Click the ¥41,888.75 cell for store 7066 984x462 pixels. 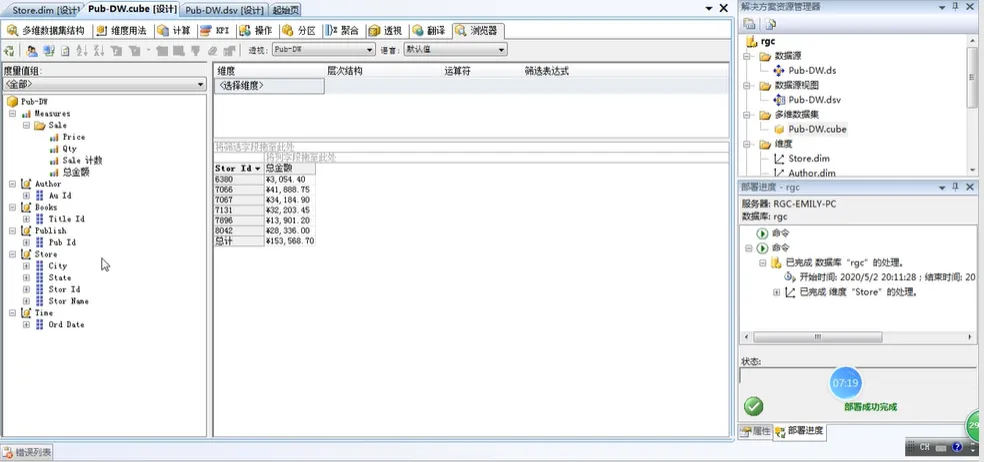[x=289, y=190]
